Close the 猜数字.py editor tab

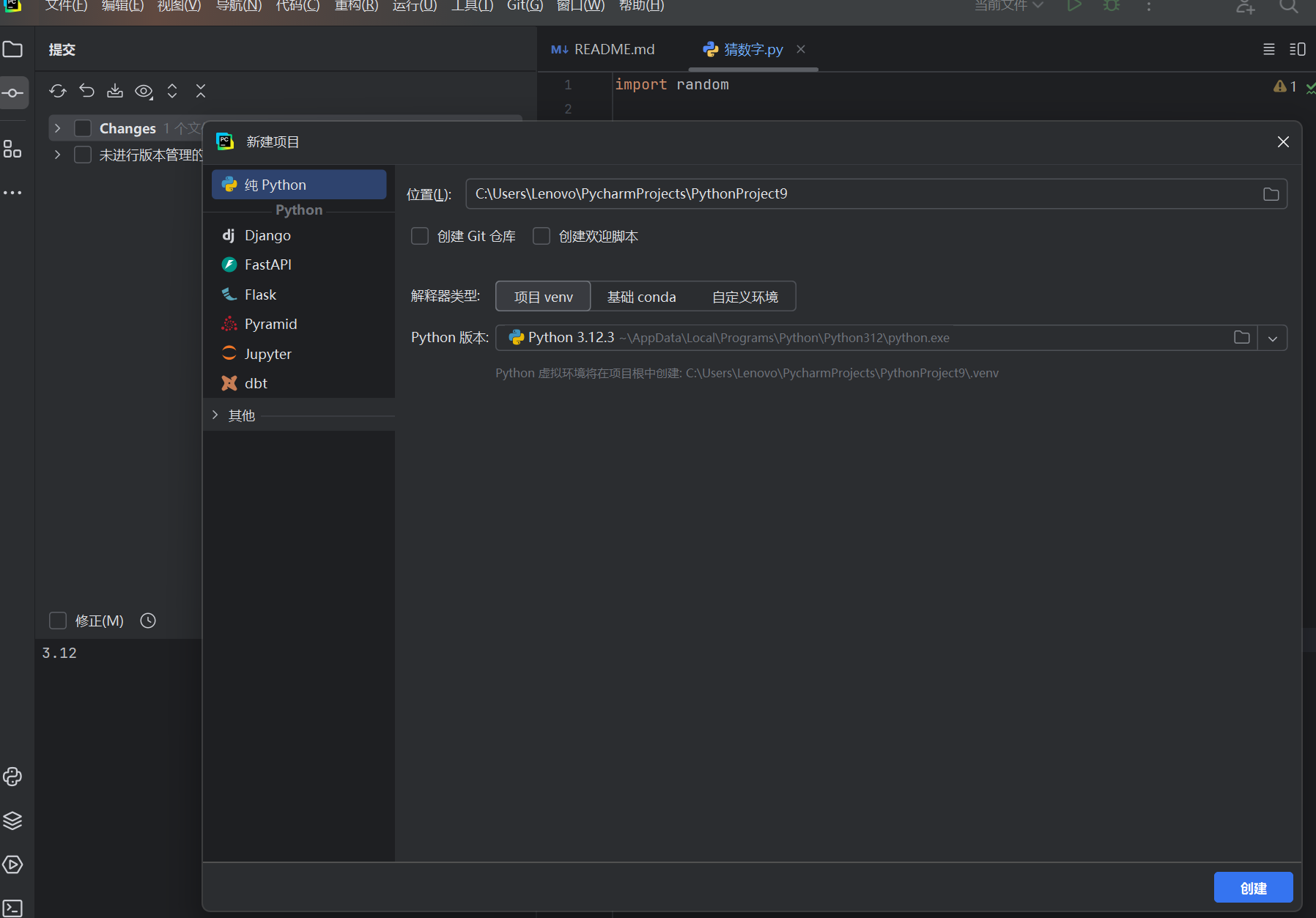(x=801, y=49)
